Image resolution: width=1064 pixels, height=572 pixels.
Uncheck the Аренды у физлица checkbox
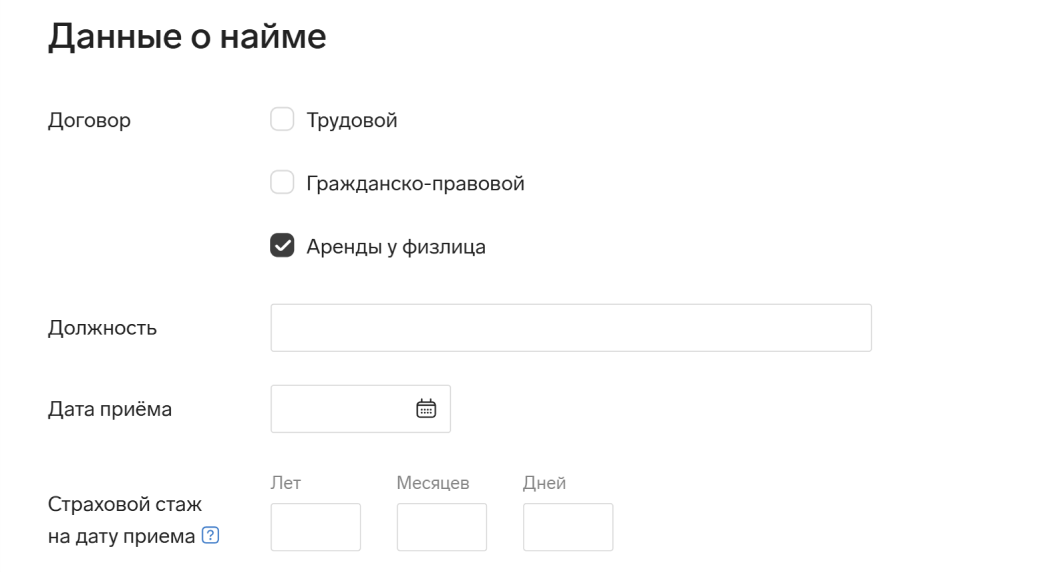282,246
